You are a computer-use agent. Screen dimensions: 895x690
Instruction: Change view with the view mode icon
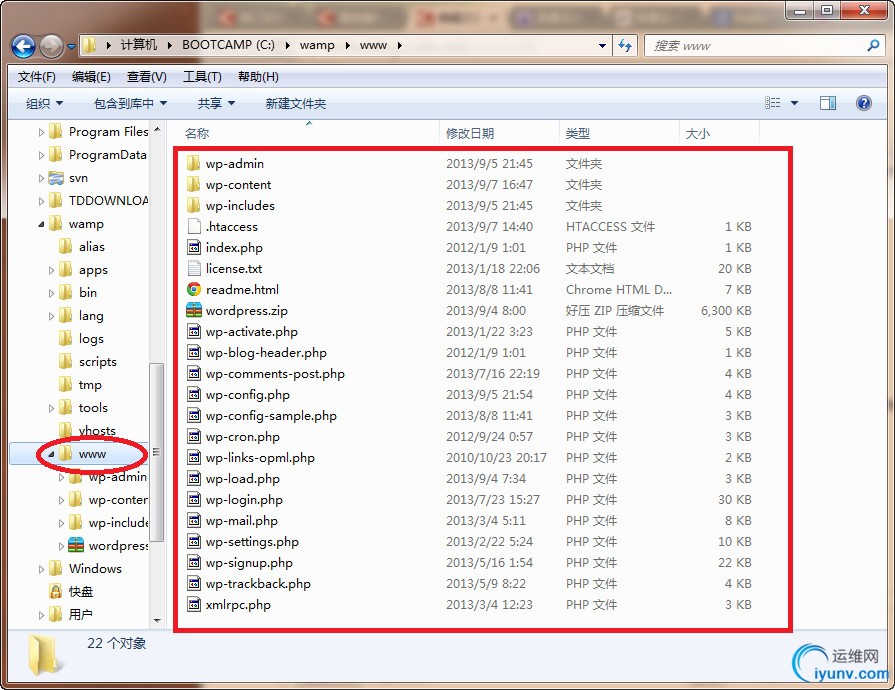[772, 103]
